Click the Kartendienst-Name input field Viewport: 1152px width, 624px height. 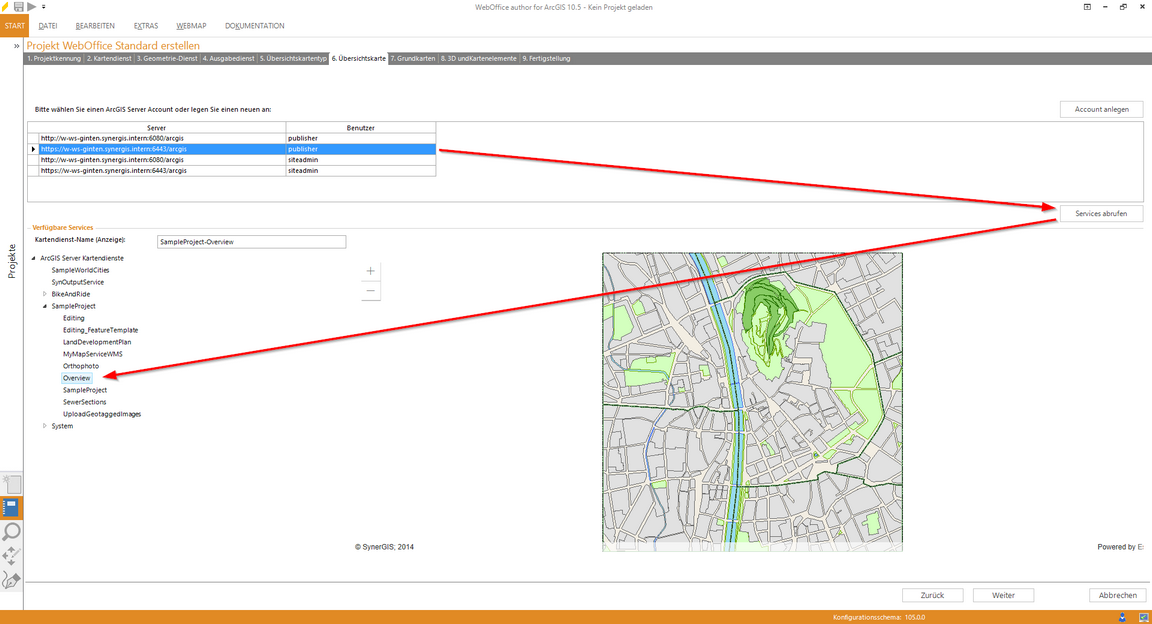(251, 242)
